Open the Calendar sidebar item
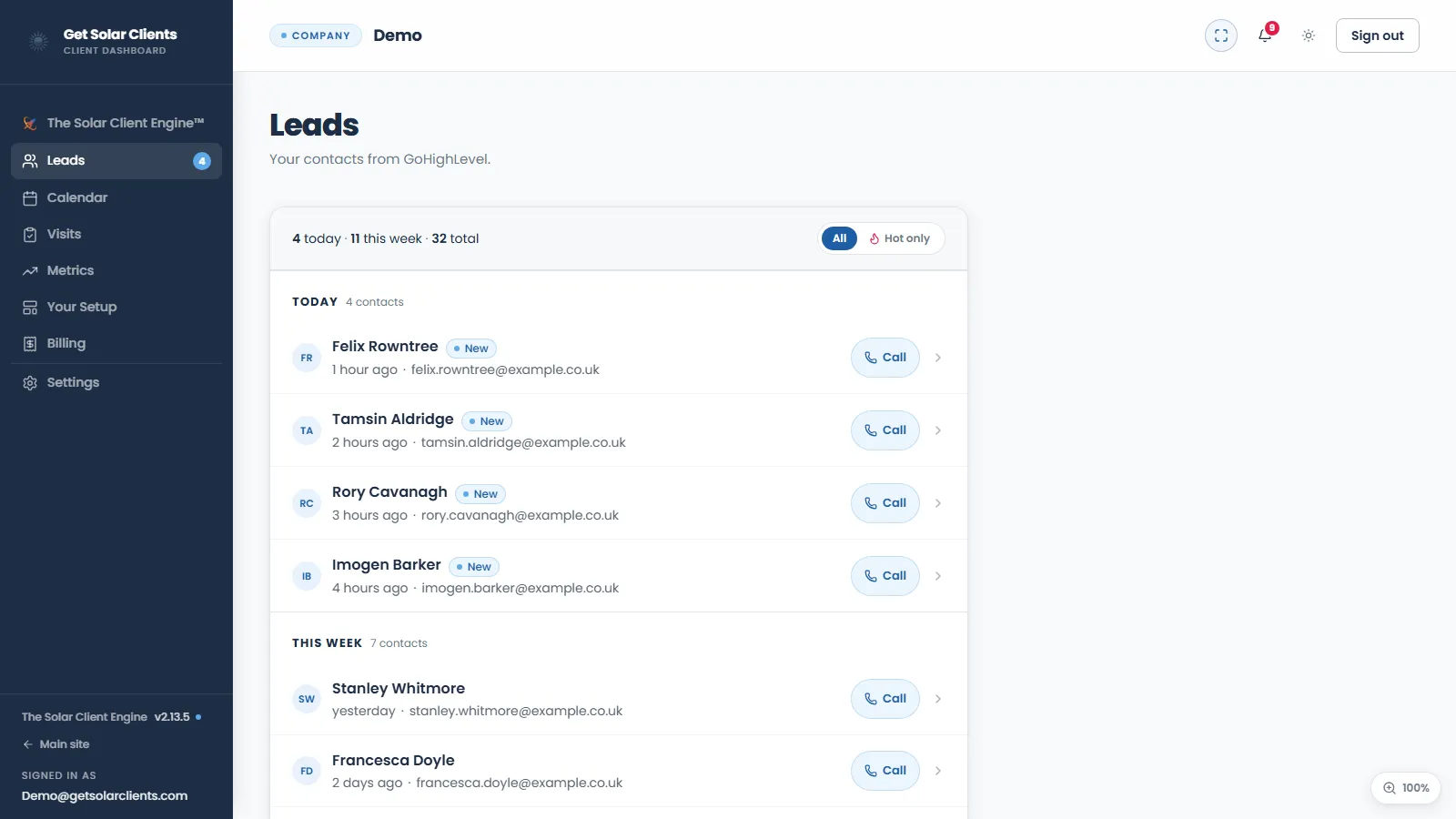The image size is (1456, 819). [x=116, y=197]
